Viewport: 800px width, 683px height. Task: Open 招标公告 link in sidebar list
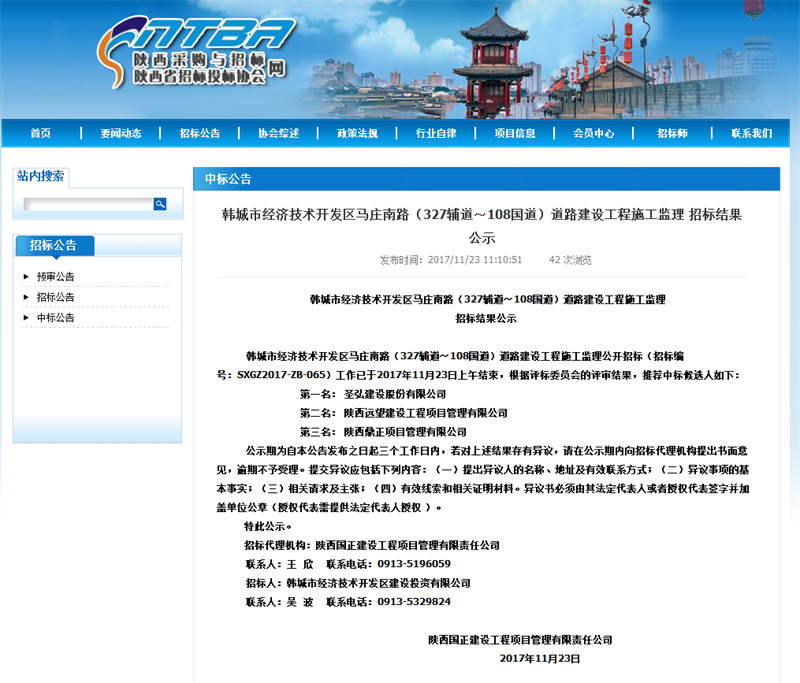point(56,297)
